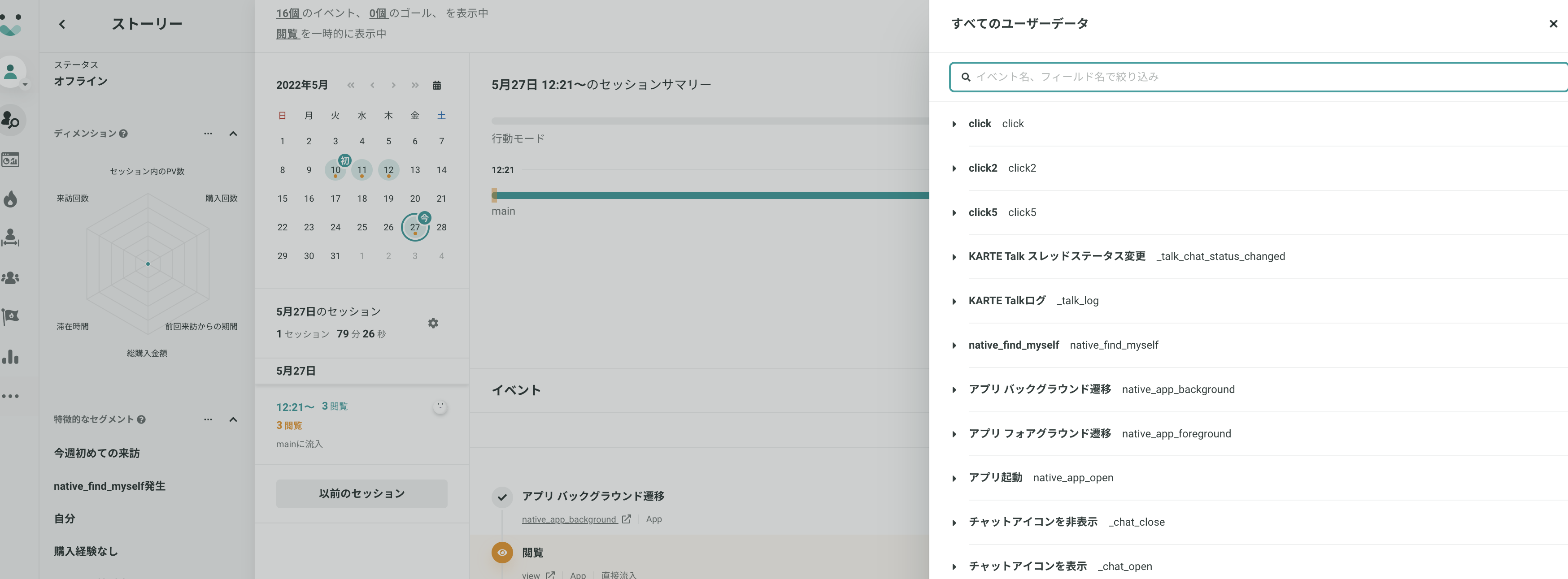Image resolution: width=1568 pixels, height=579 pixels.
Task: Click the session face avatar icon
Action: 440,407
